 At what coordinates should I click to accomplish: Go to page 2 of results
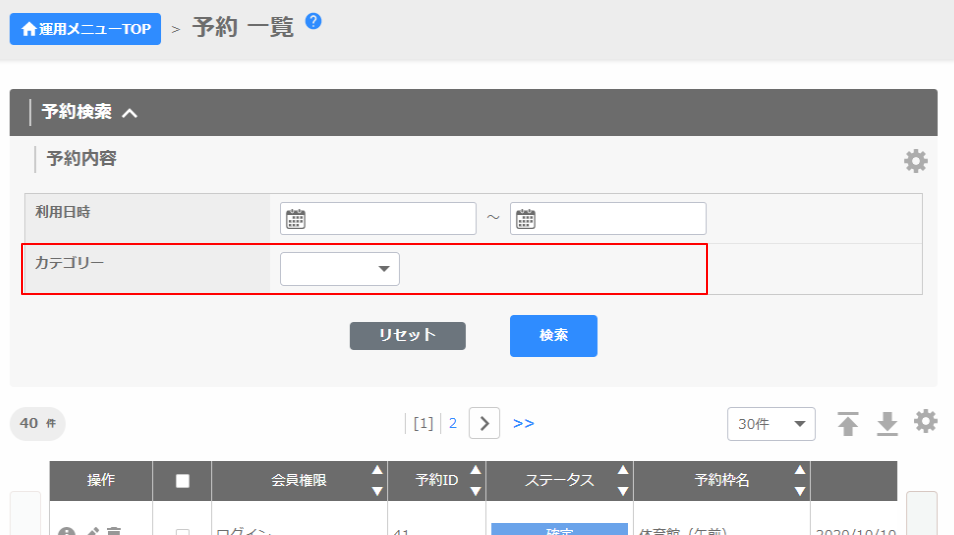(452, 423)
